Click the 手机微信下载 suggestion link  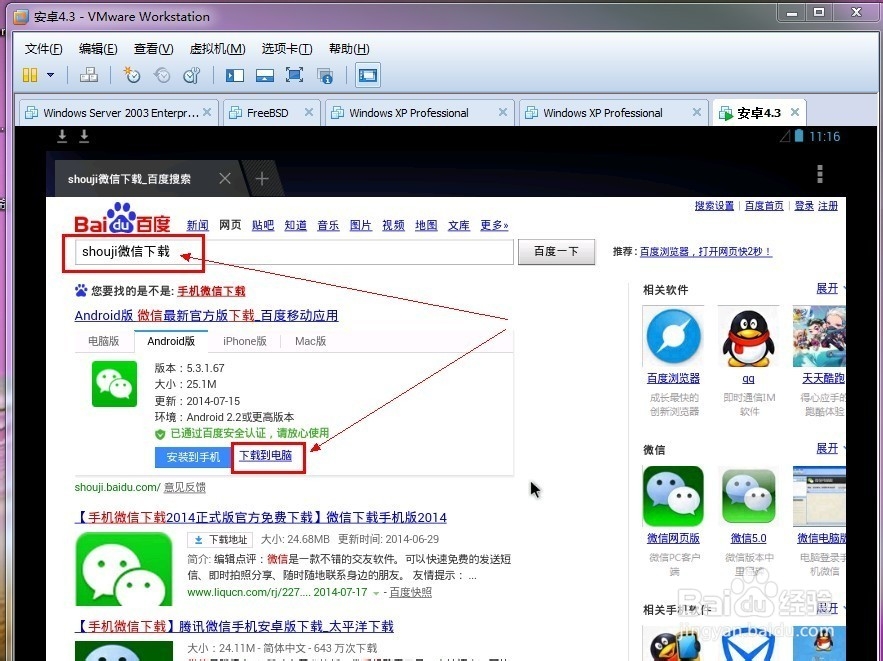(x=211, y=291)
